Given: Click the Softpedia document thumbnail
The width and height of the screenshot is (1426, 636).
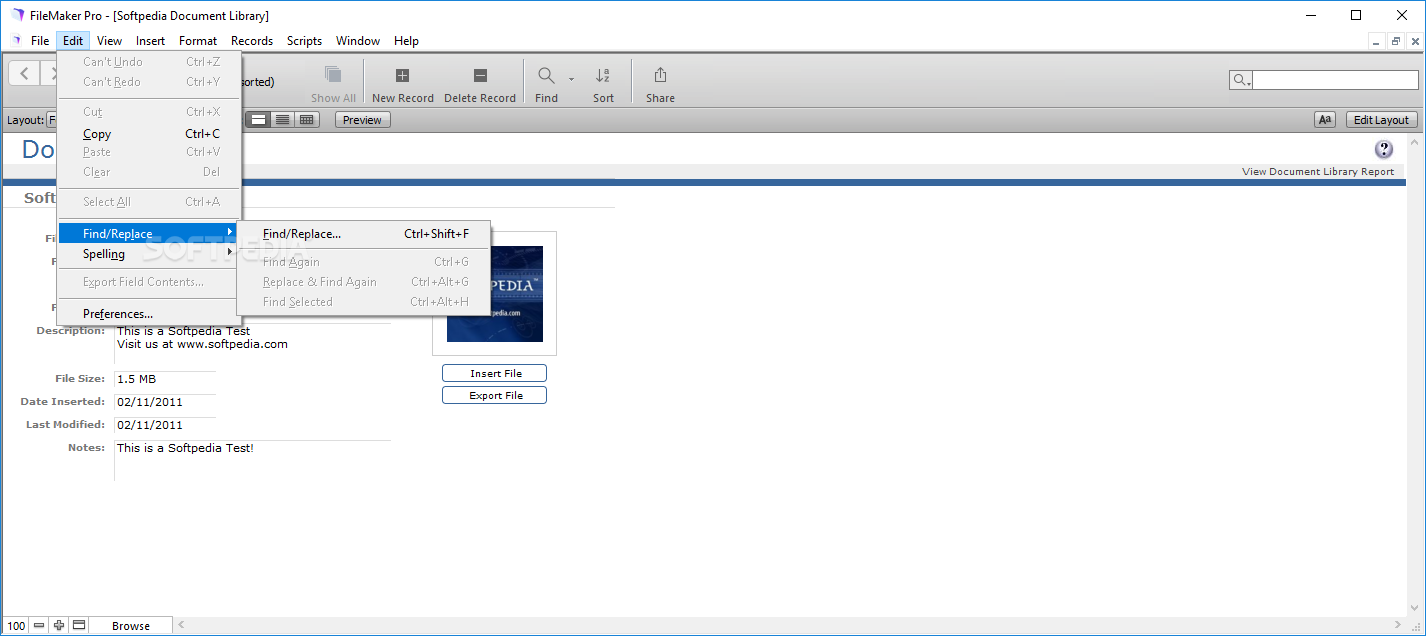Looking at the screenshot, I should point(495,294).
